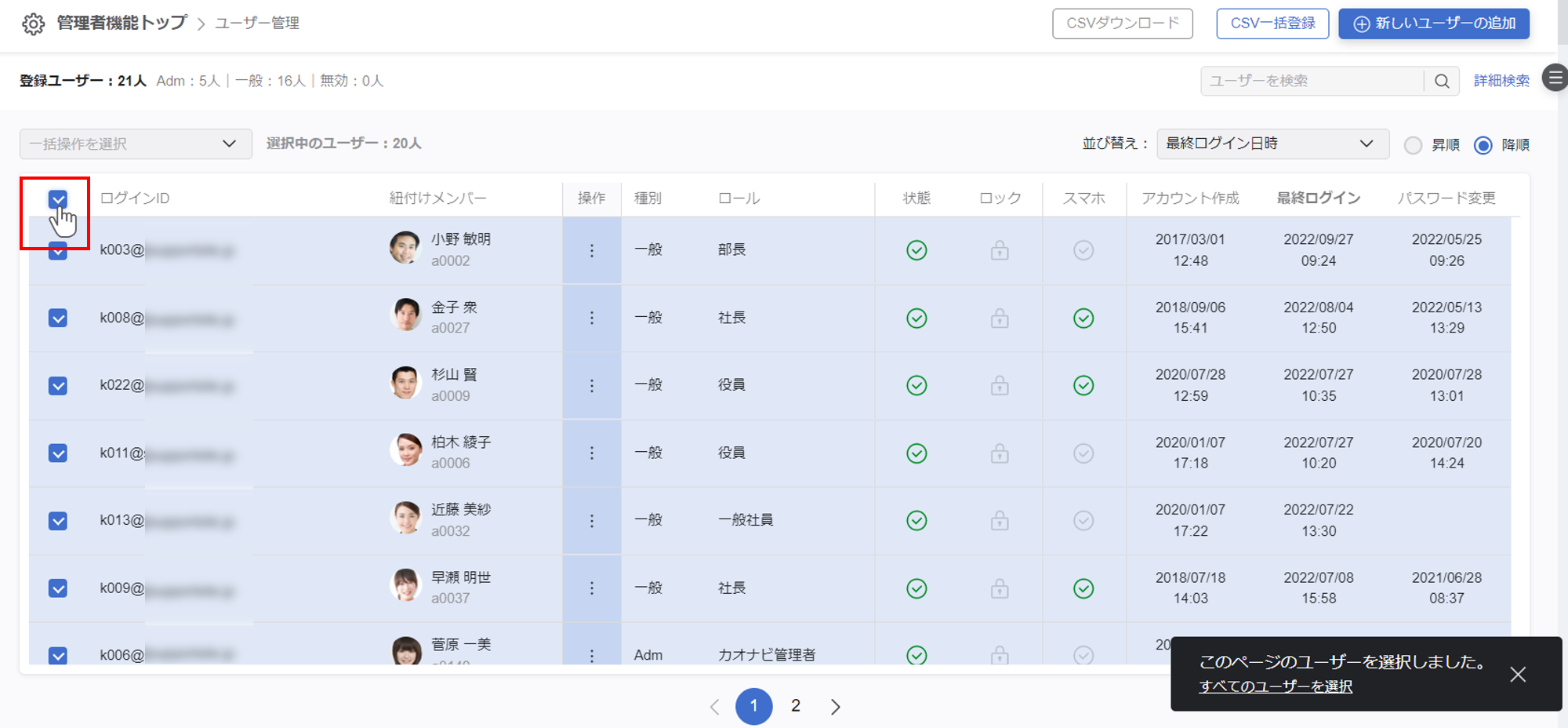Click avatar of 早瀬 明世
The image size is (1568, 728).
coord(405,585)
